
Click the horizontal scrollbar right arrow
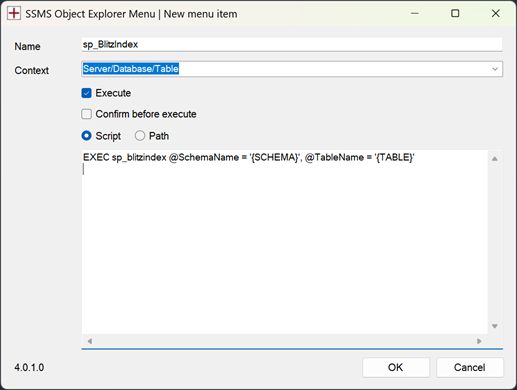coord(479,341)
